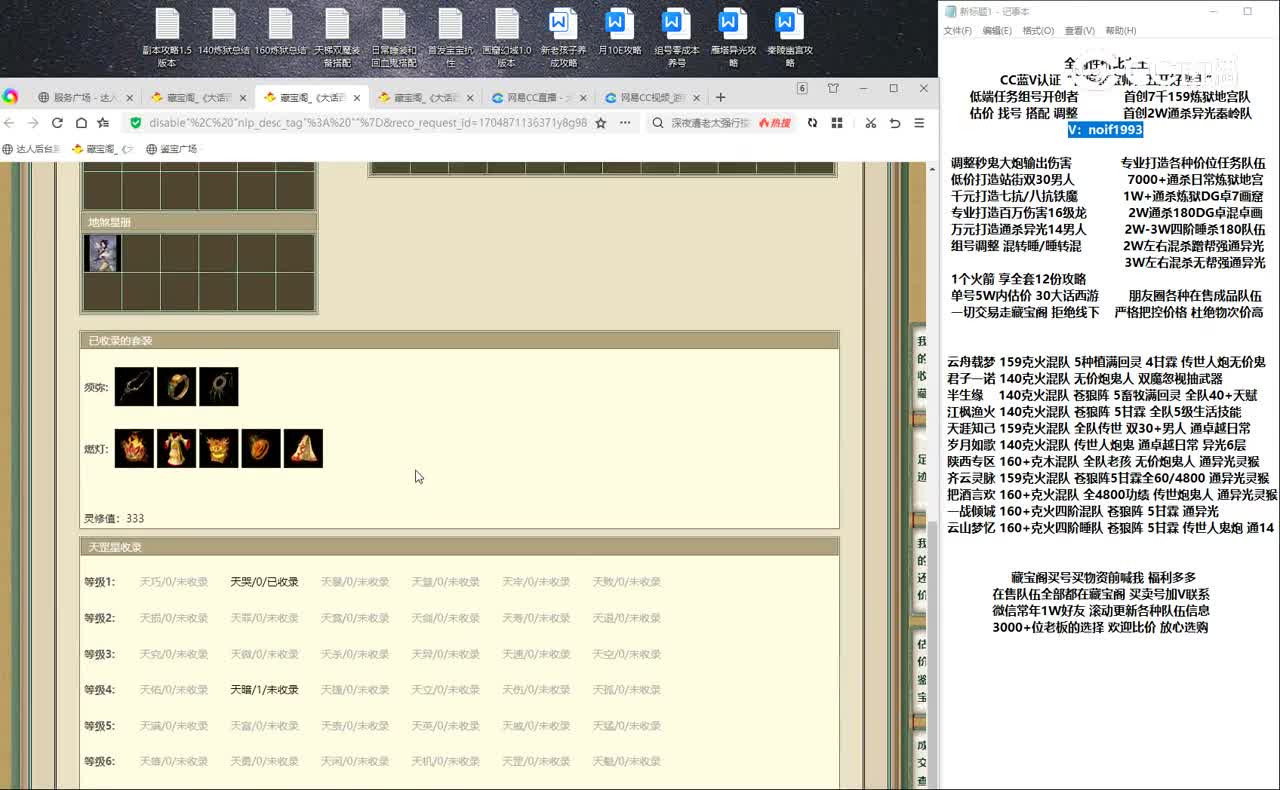Open the 新老孩子养成攻略 document

pos(564,38)
